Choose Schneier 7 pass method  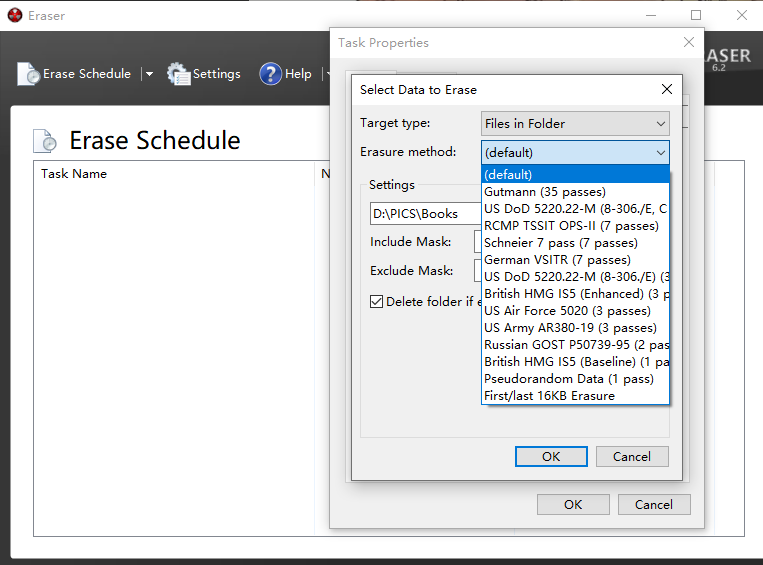560,243
